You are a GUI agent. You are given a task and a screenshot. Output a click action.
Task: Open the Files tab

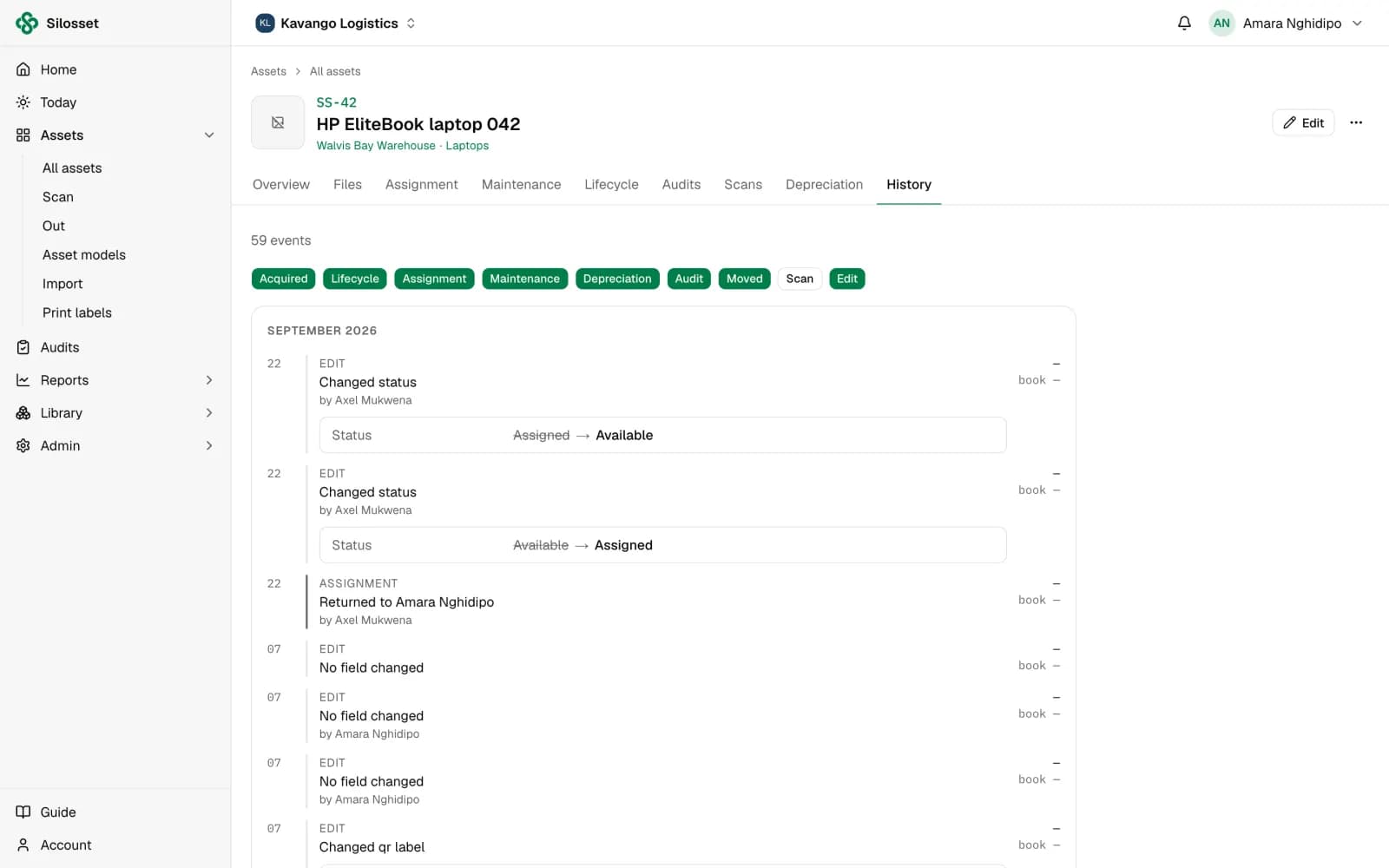[347, 185]
